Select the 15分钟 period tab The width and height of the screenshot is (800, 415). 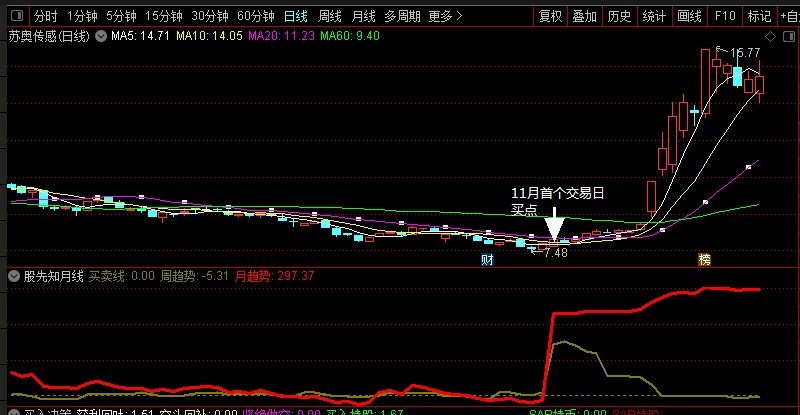point(163,16)
